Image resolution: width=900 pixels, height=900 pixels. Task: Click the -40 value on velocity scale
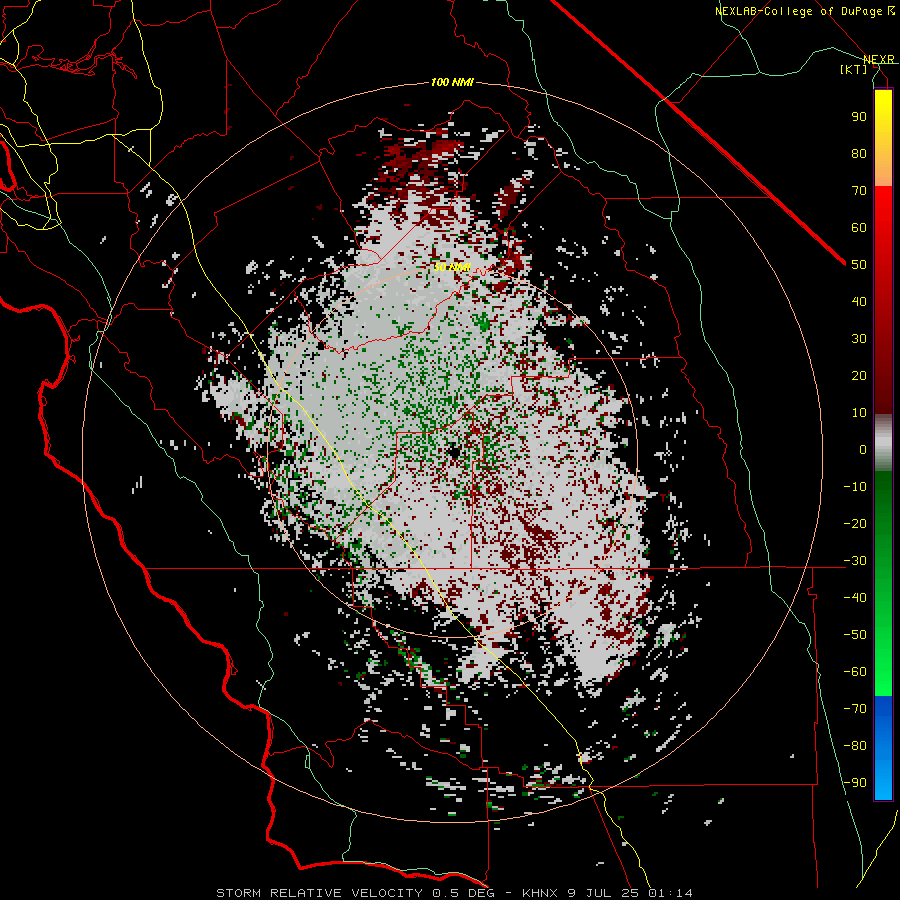pyautogui.click(x=855, y=598)
